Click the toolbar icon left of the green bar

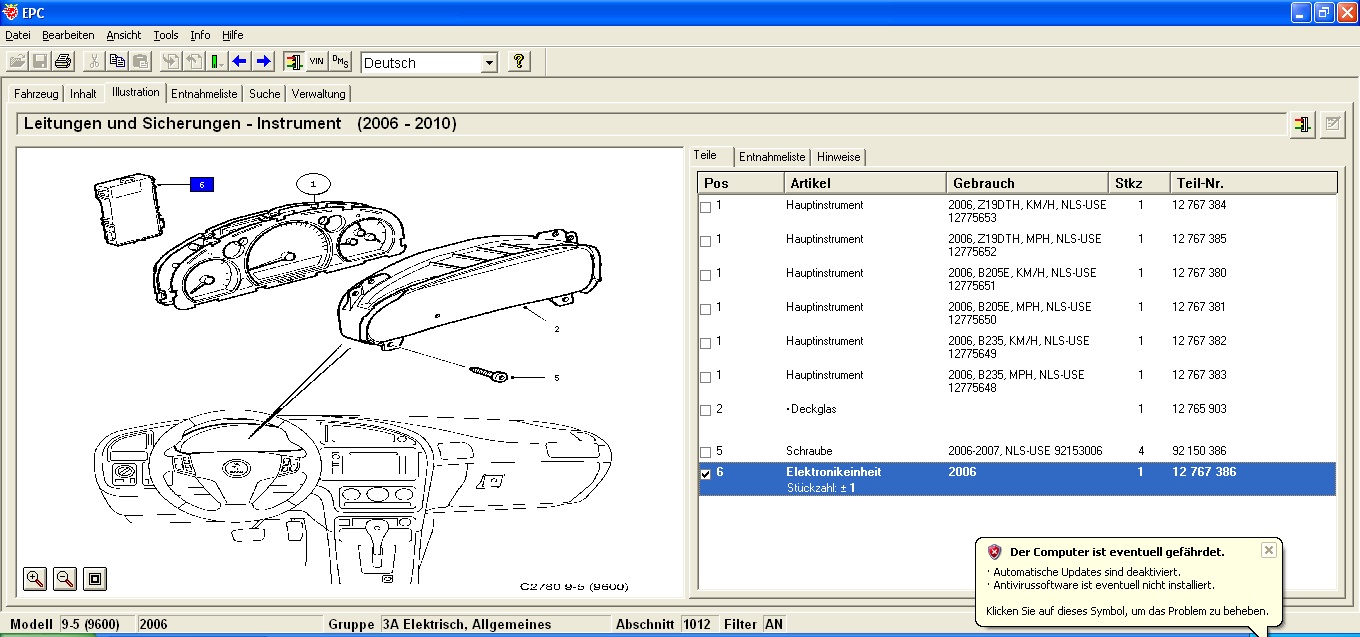(x=194, y=62)
